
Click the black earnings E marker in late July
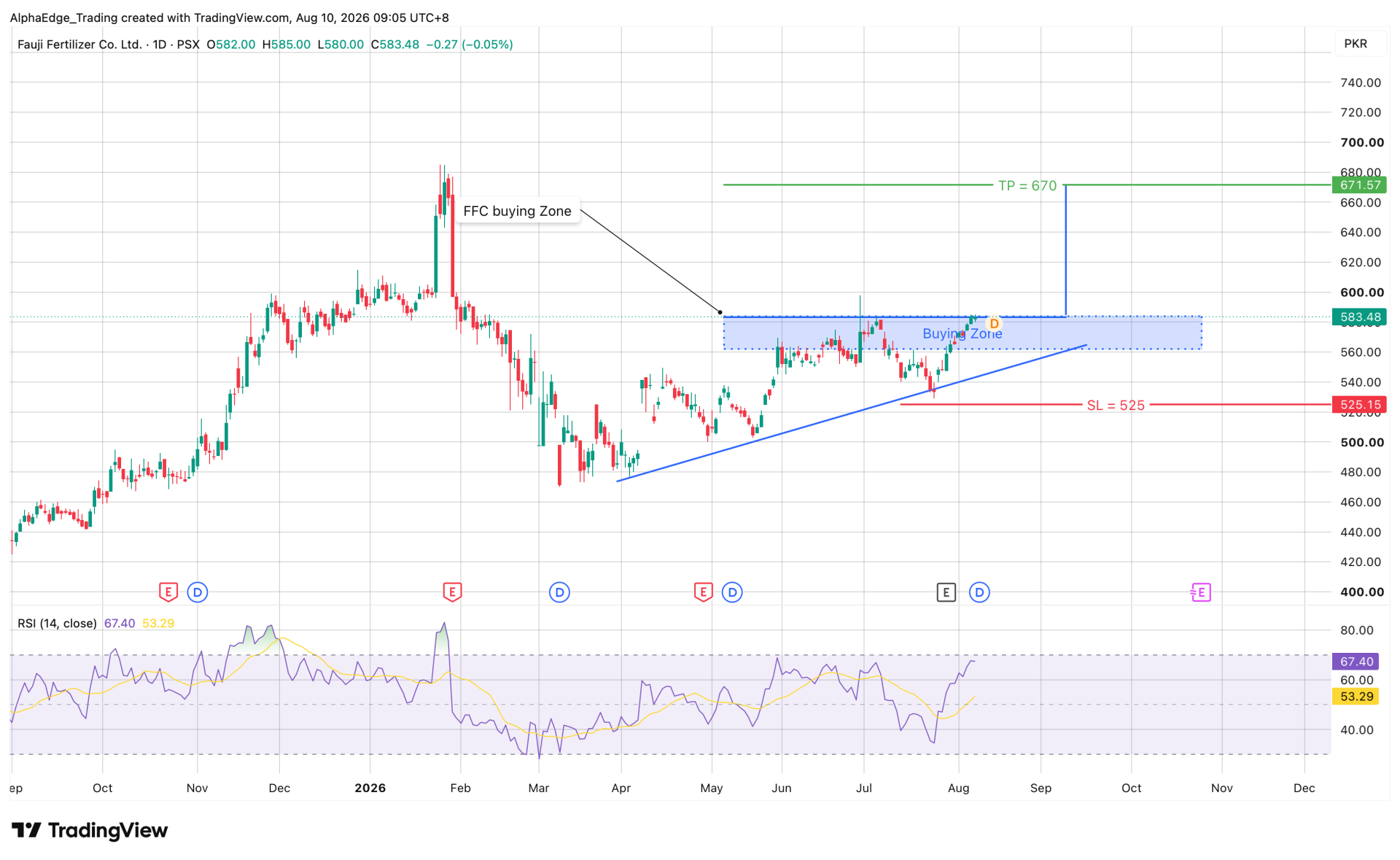946,592
